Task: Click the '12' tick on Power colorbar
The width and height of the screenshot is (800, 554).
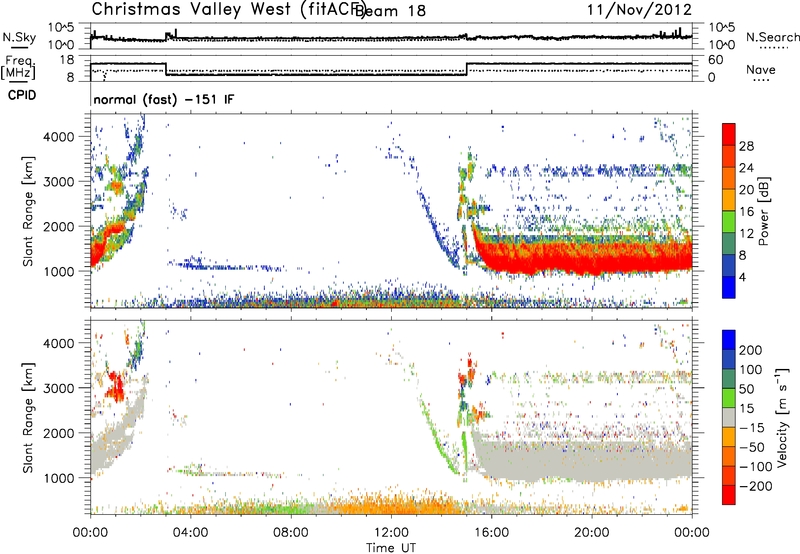Action: tap(746, 233)
